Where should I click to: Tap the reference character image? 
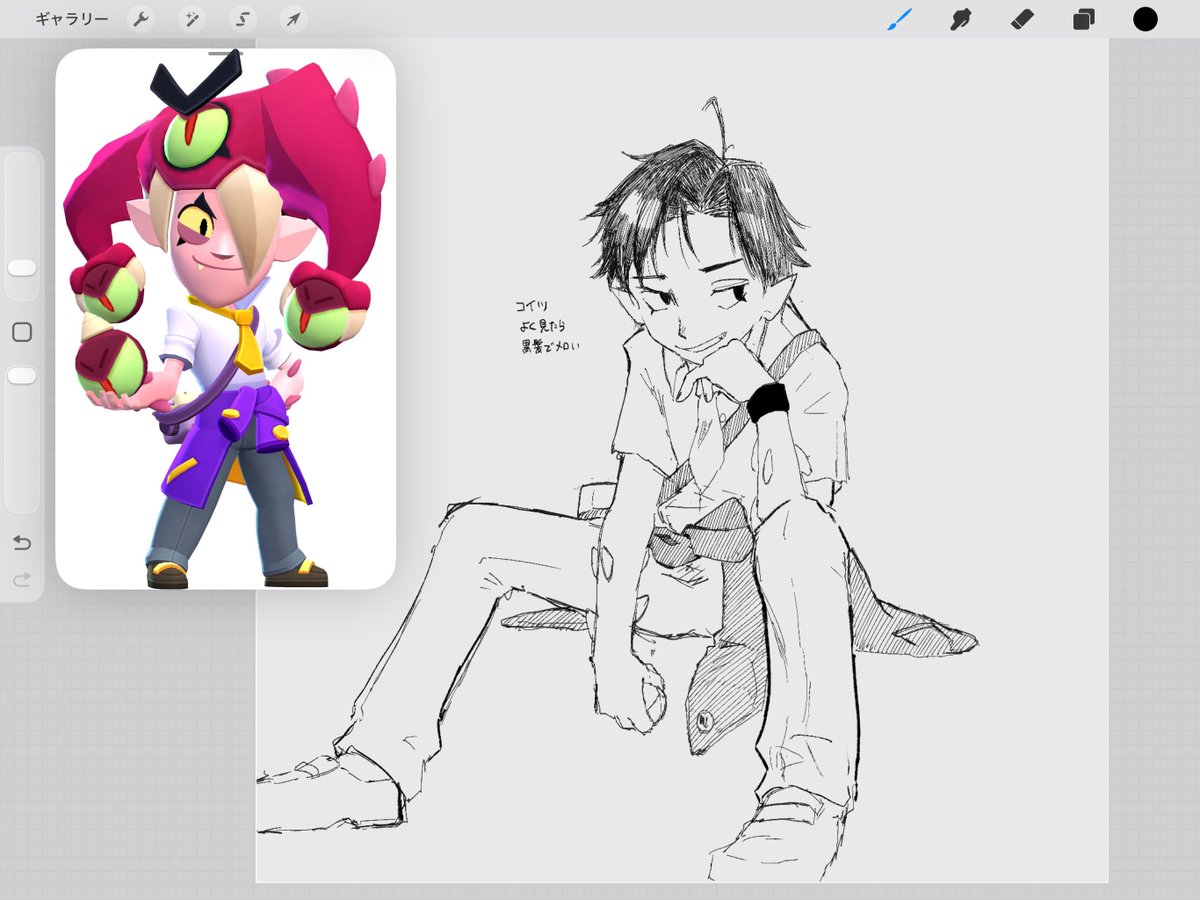tap(225, 320)
